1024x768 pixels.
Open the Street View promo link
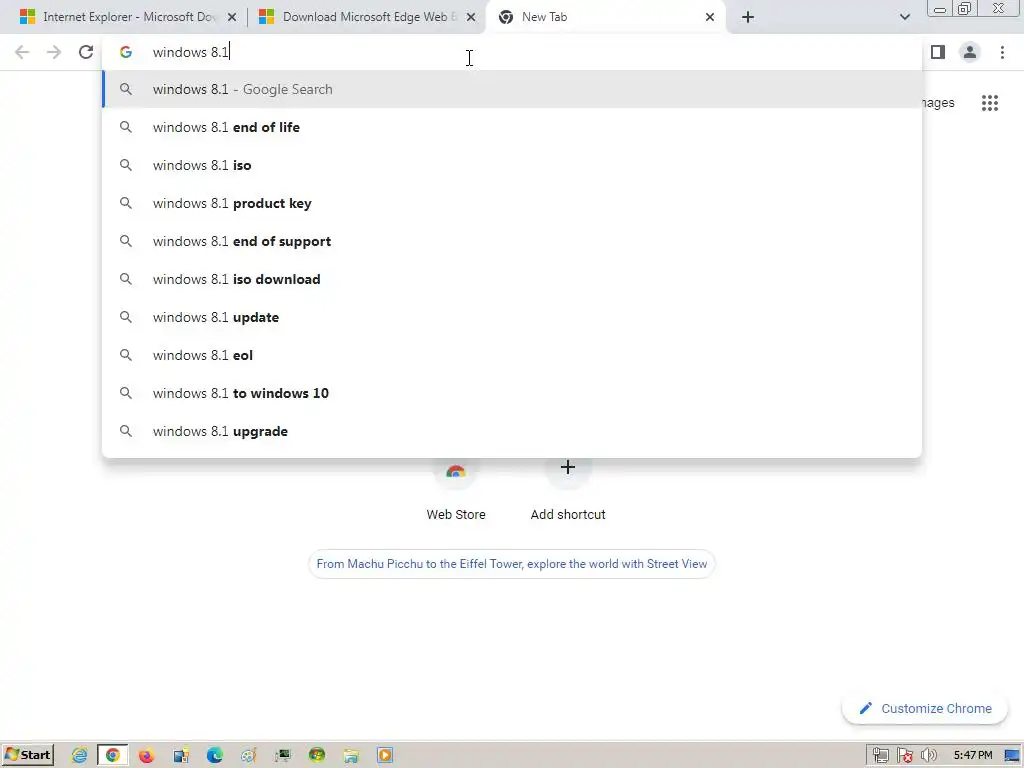511,564
